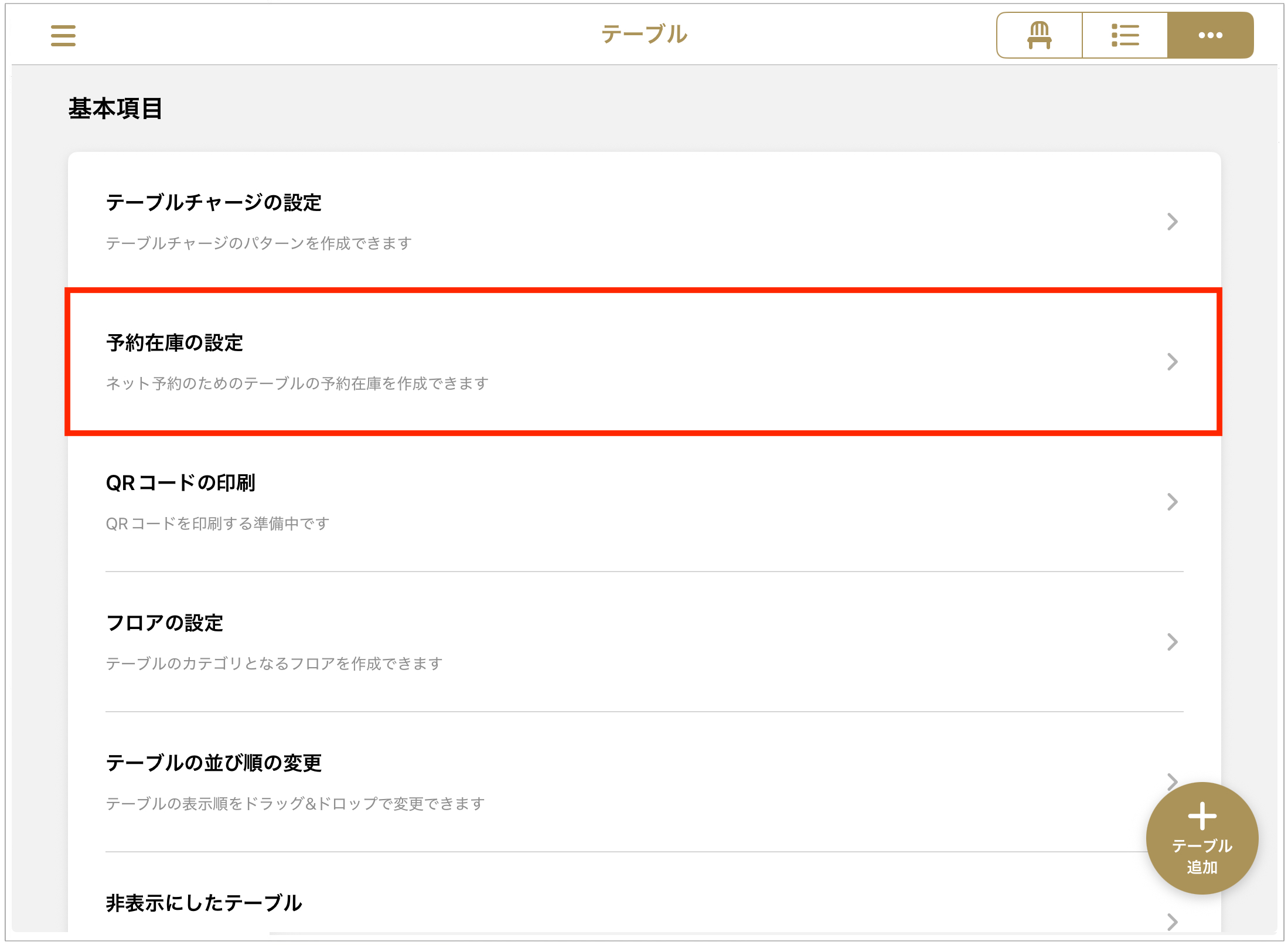
Task: Open 非表示にしたテーブル
Action: (x=204, y=903)
